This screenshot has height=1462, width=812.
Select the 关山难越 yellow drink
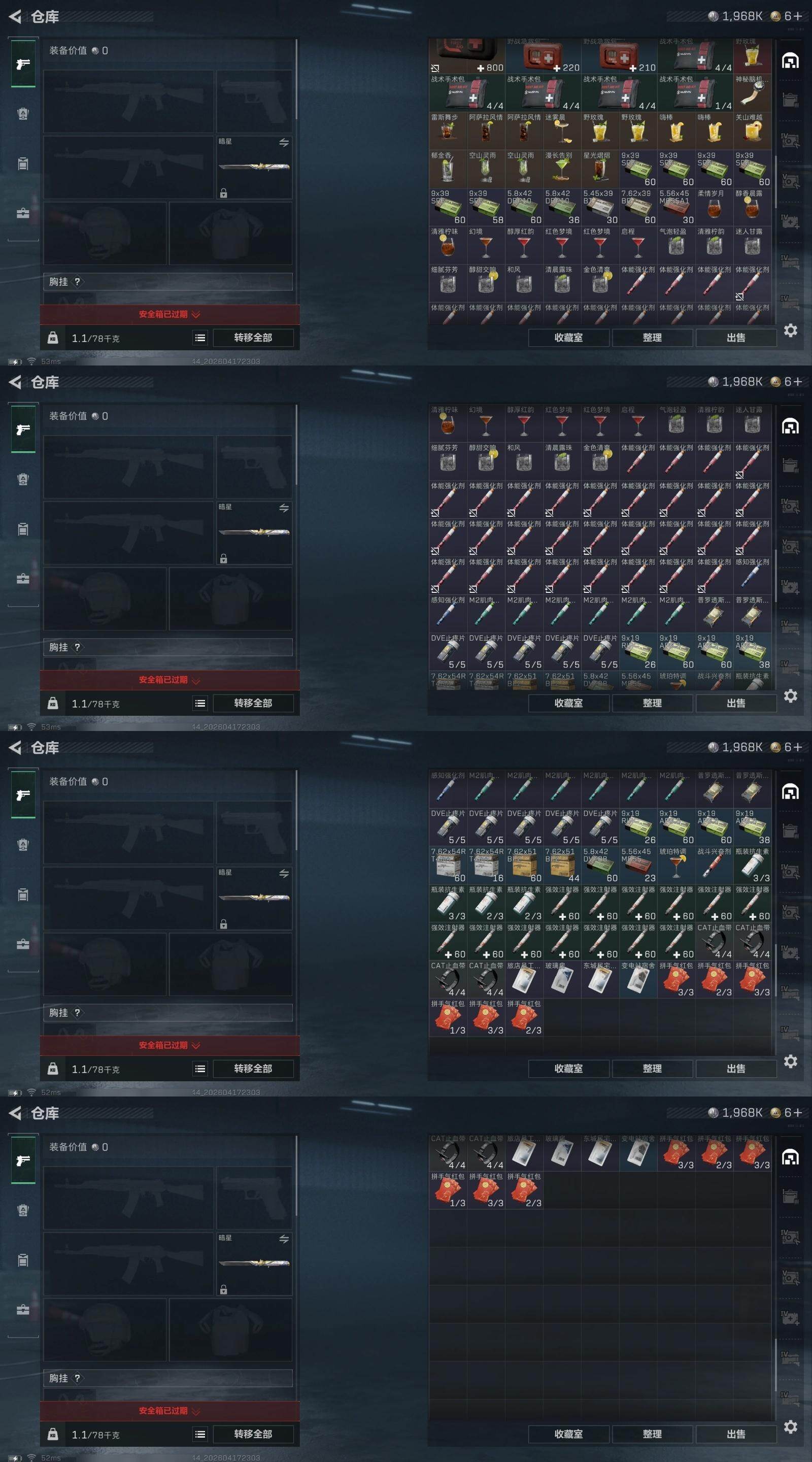tap(752, 130)
